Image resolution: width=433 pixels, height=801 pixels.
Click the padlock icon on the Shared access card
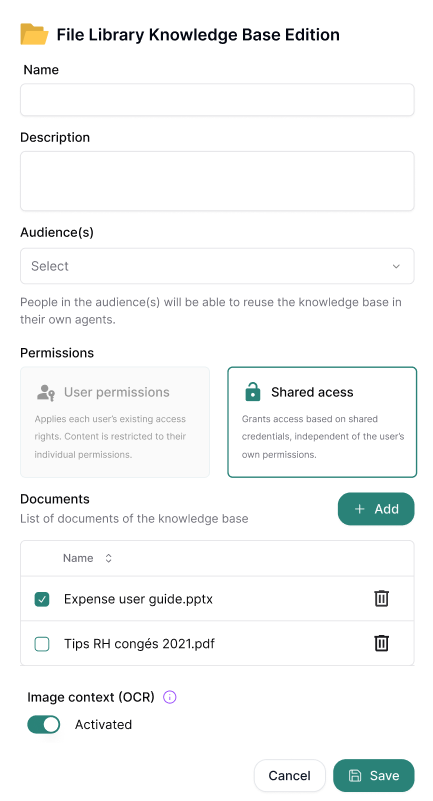(x=253, y=392)
